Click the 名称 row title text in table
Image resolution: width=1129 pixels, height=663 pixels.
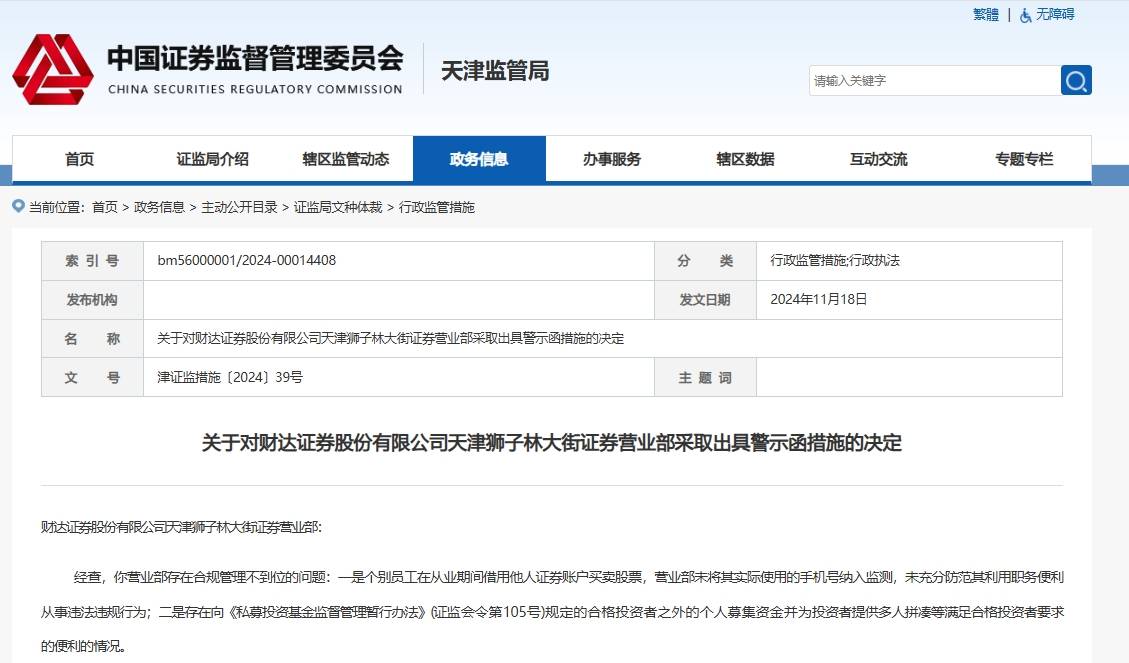[390, 338]
